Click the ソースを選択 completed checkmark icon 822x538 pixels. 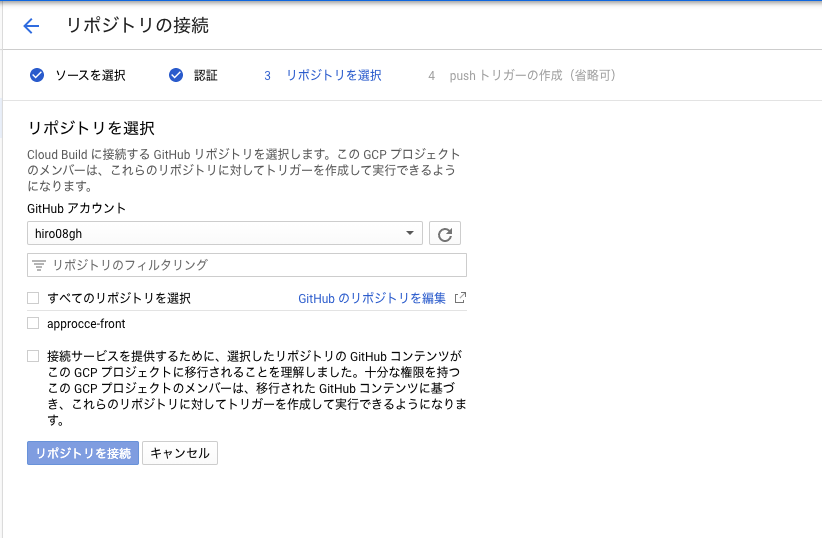point(37,75)
